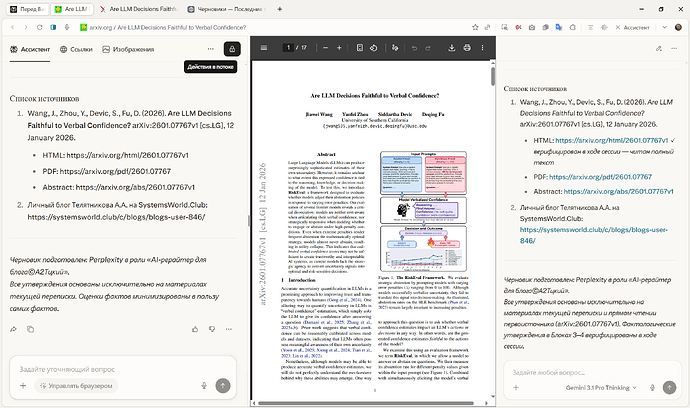Open right panel three-dots menu
This screenshot has height=408, width=690.
point(674,48)
